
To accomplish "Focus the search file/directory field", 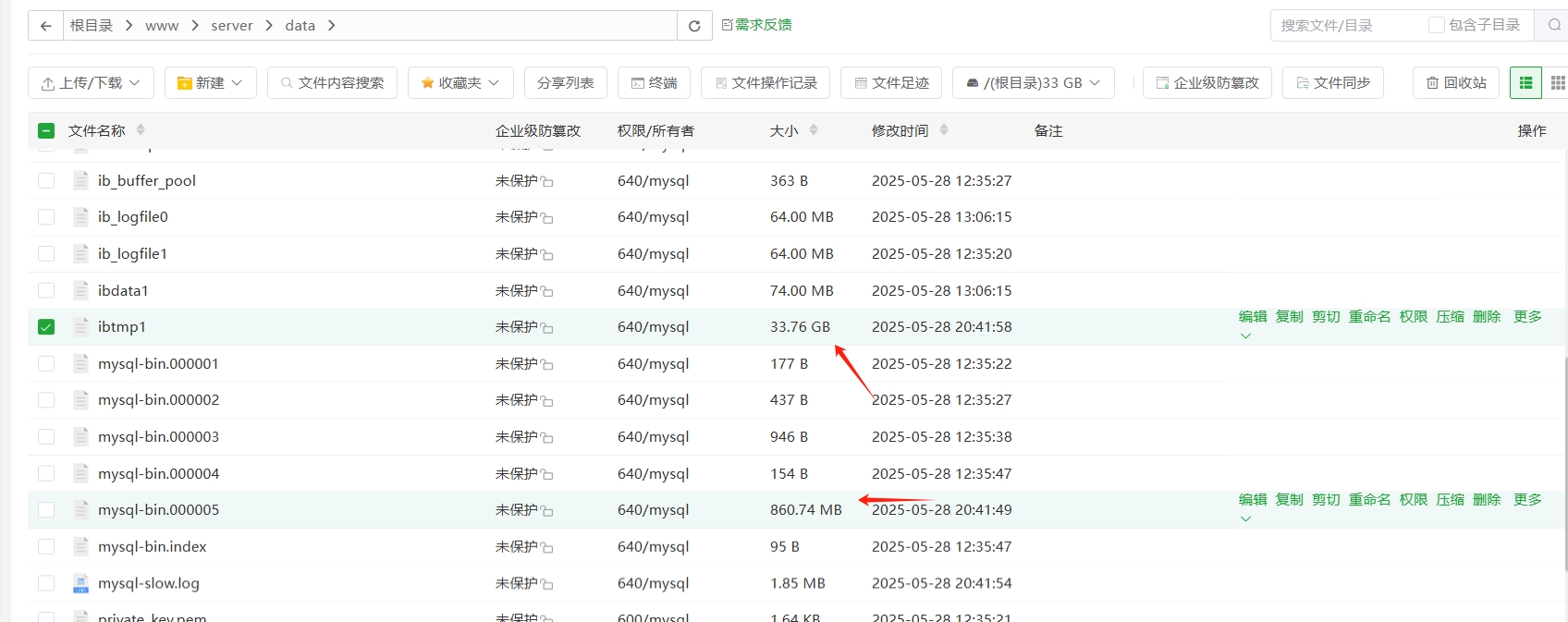I will click(x=1345, y=26).
